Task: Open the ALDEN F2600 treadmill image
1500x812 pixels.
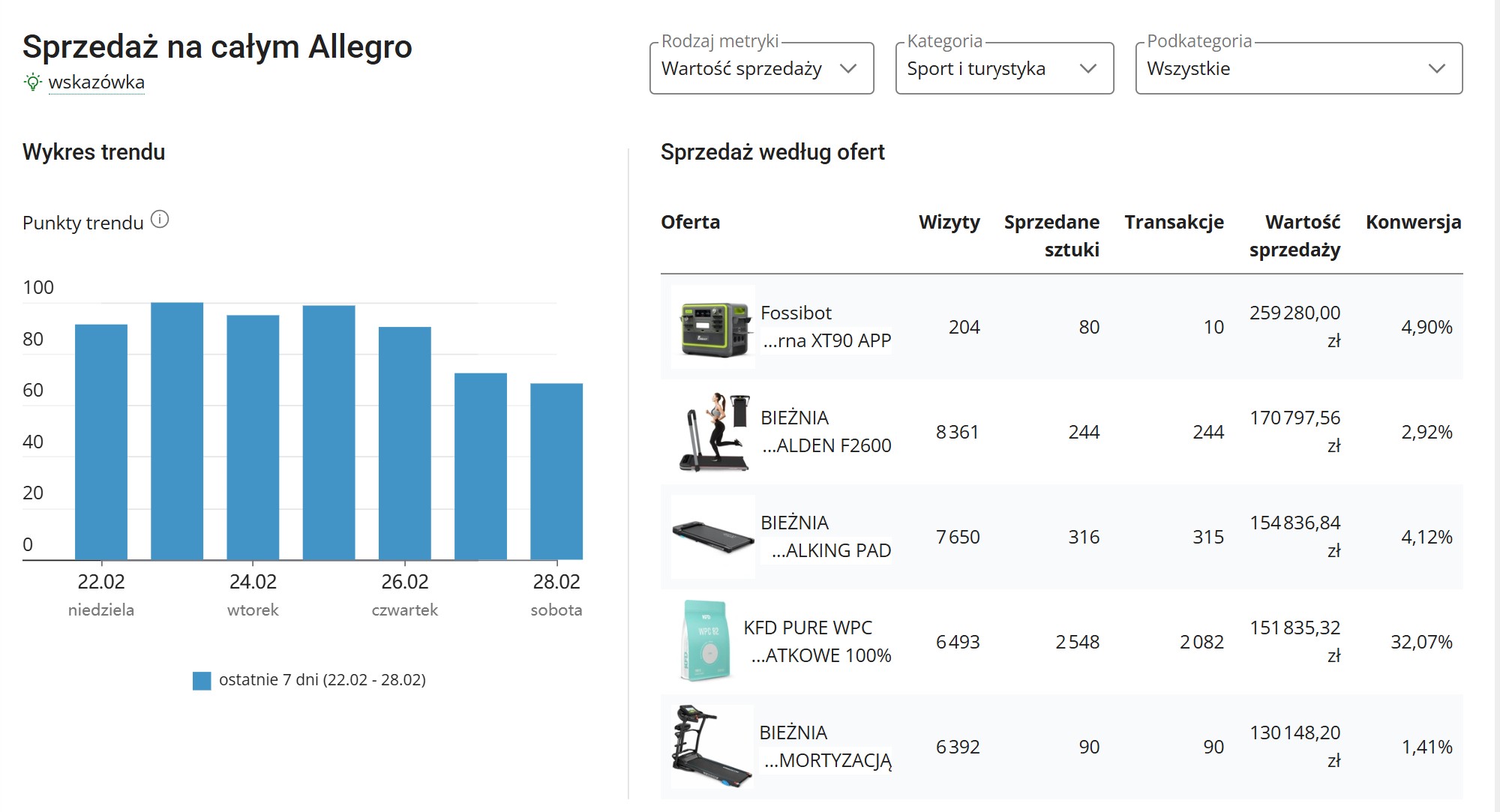Action: tap(713, 432)
